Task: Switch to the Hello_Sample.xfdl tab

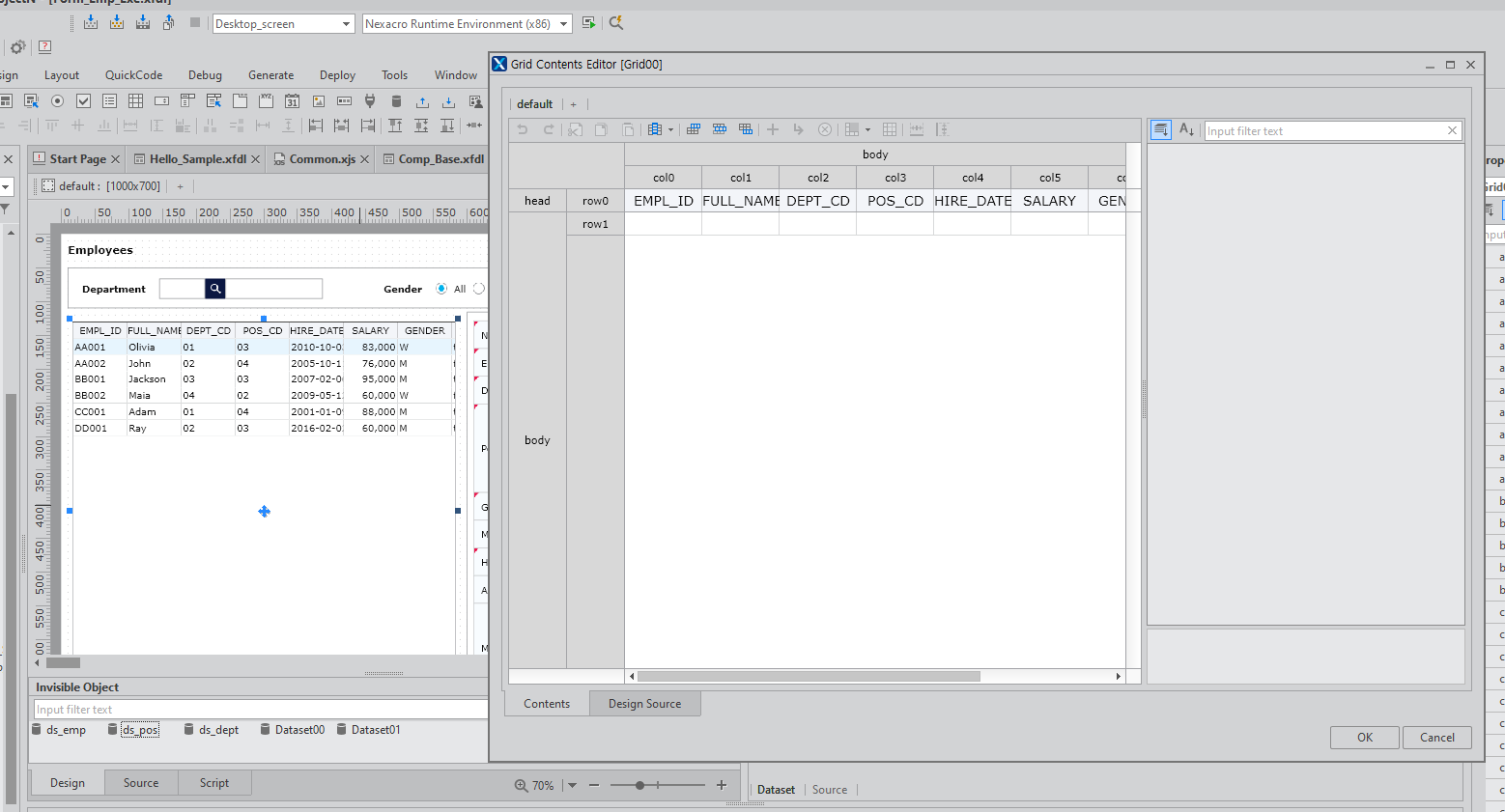Action: click(197, 158)
